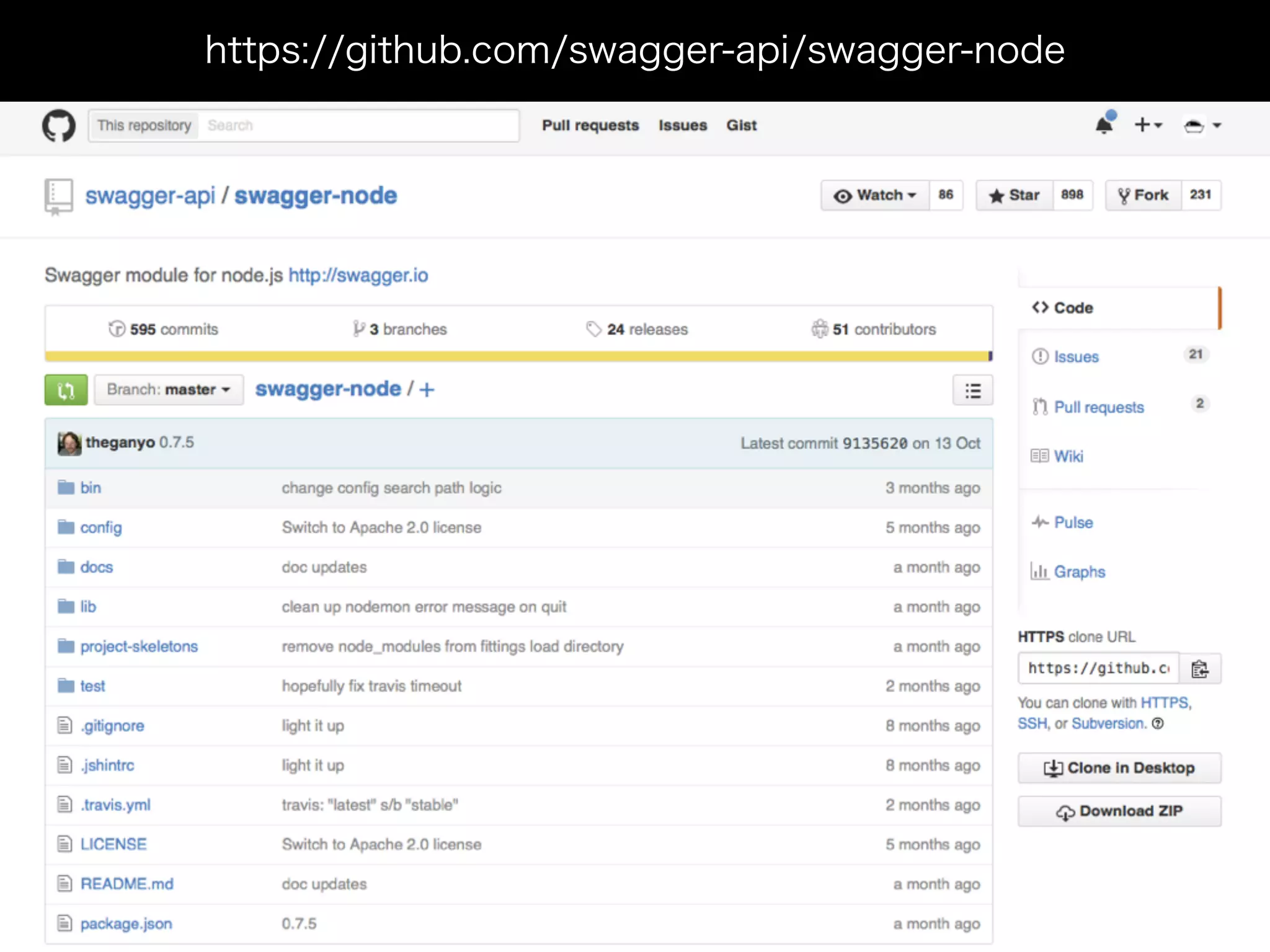Open theganyo's avatar thumbnail
1270x952 pixels.
[69, 443]
